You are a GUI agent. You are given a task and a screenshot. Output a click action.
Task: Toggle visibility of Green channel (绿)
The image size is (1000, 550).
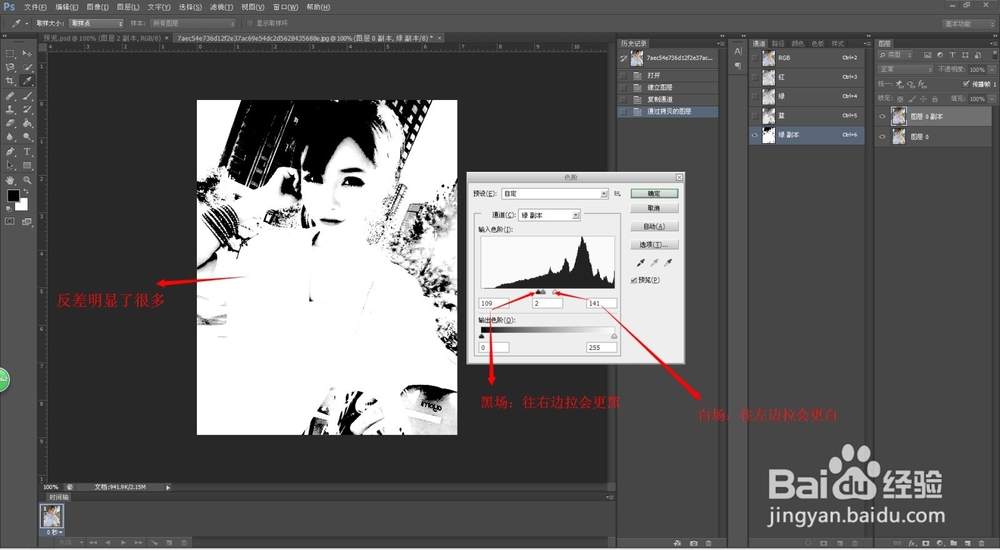click(x=755, y=96)
